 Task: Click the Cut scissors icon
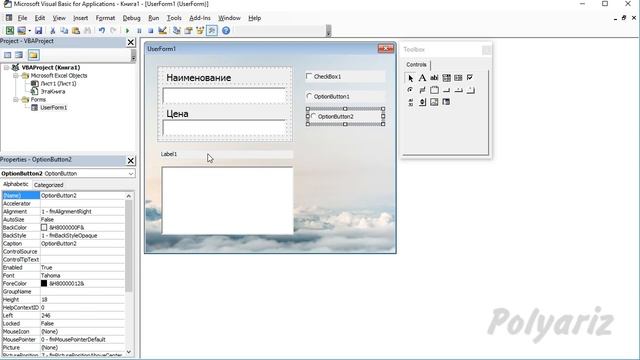point(53,31)
